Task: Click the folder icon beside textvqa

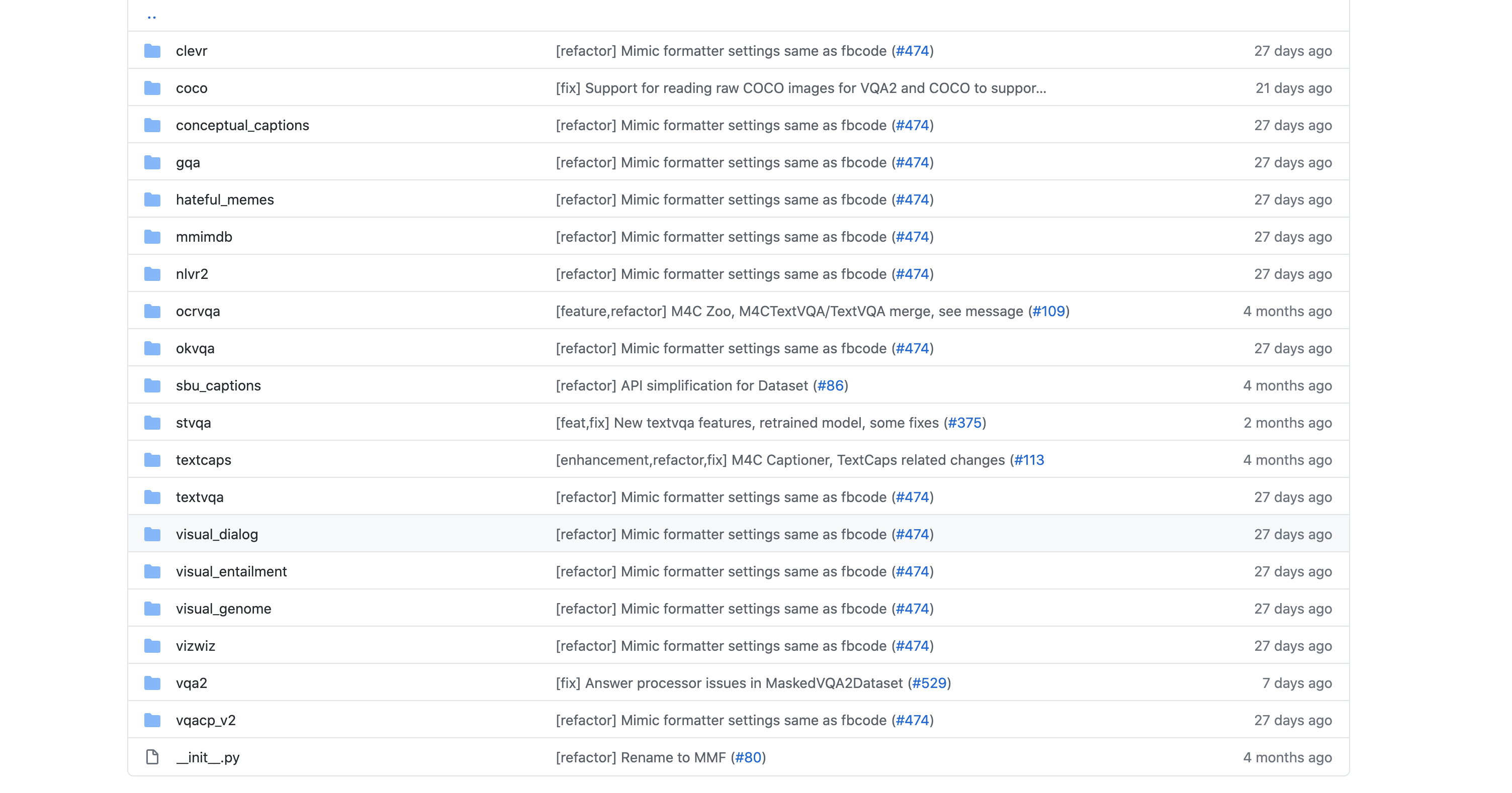Action: pos(152,497)
